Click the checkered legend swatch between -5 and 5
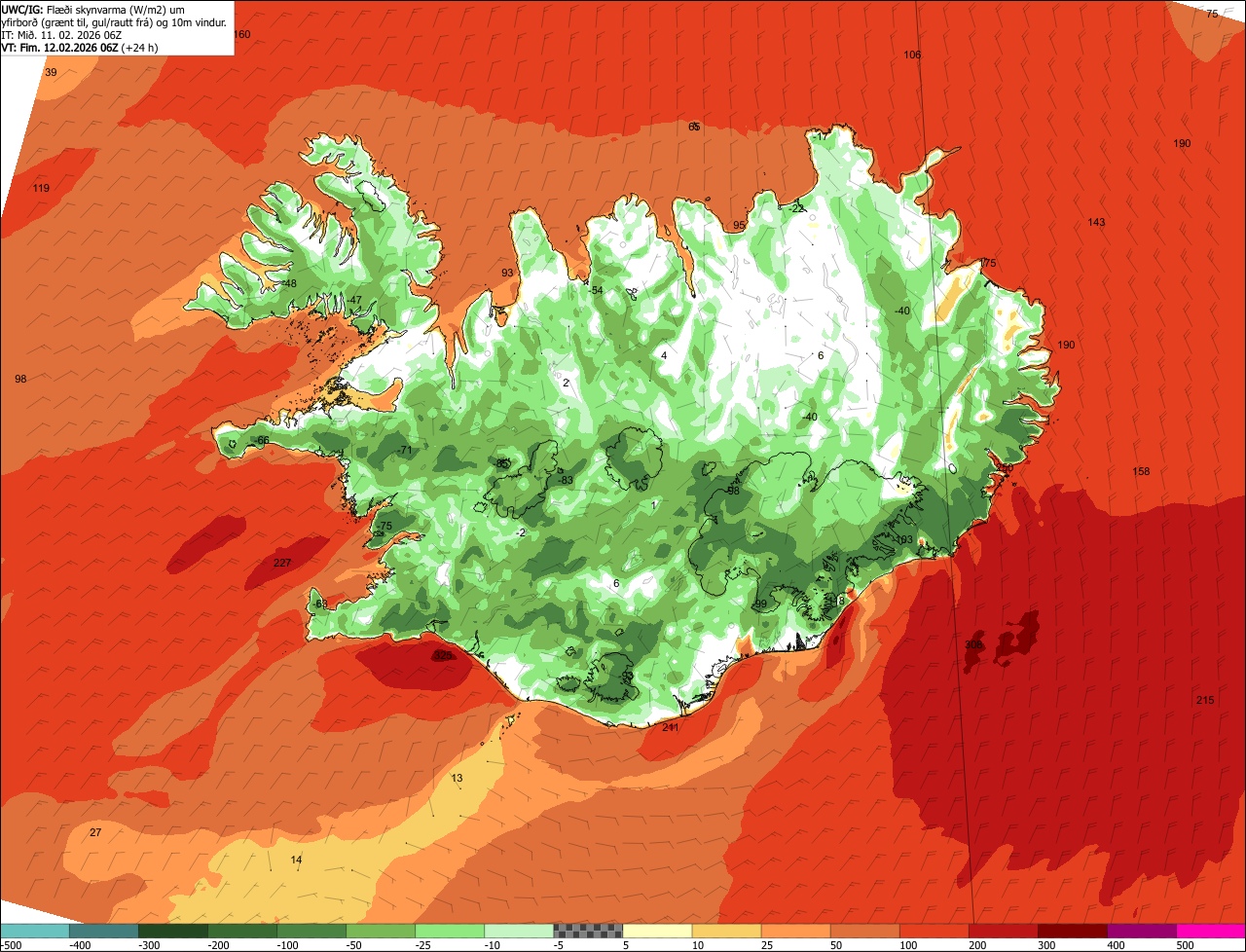 [x=588, y=931]
